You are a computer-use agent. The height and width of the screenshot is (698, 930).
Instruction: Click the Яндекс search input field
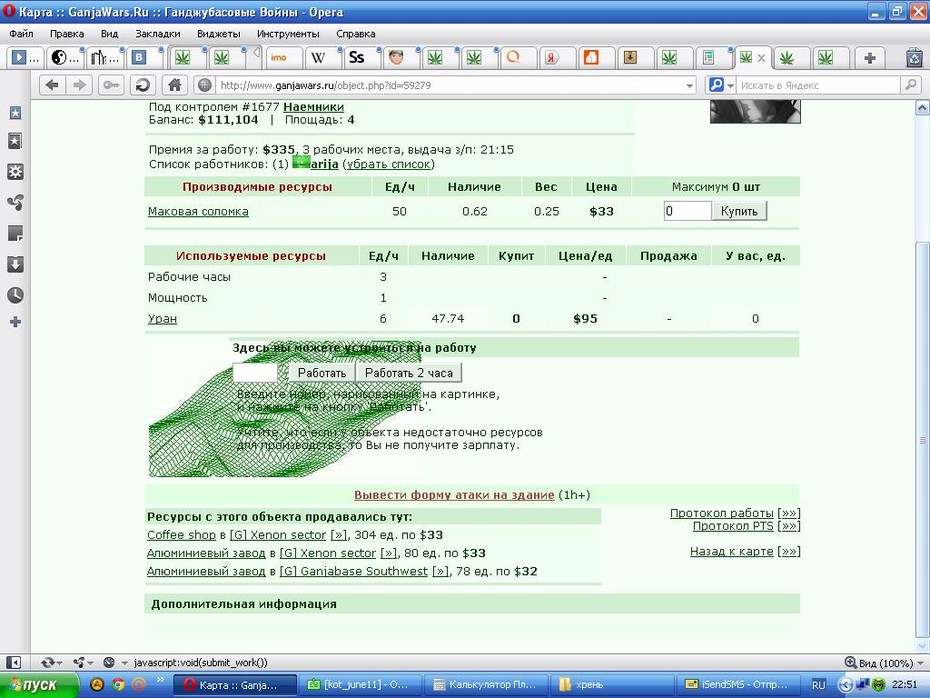[x=818, y=85]
